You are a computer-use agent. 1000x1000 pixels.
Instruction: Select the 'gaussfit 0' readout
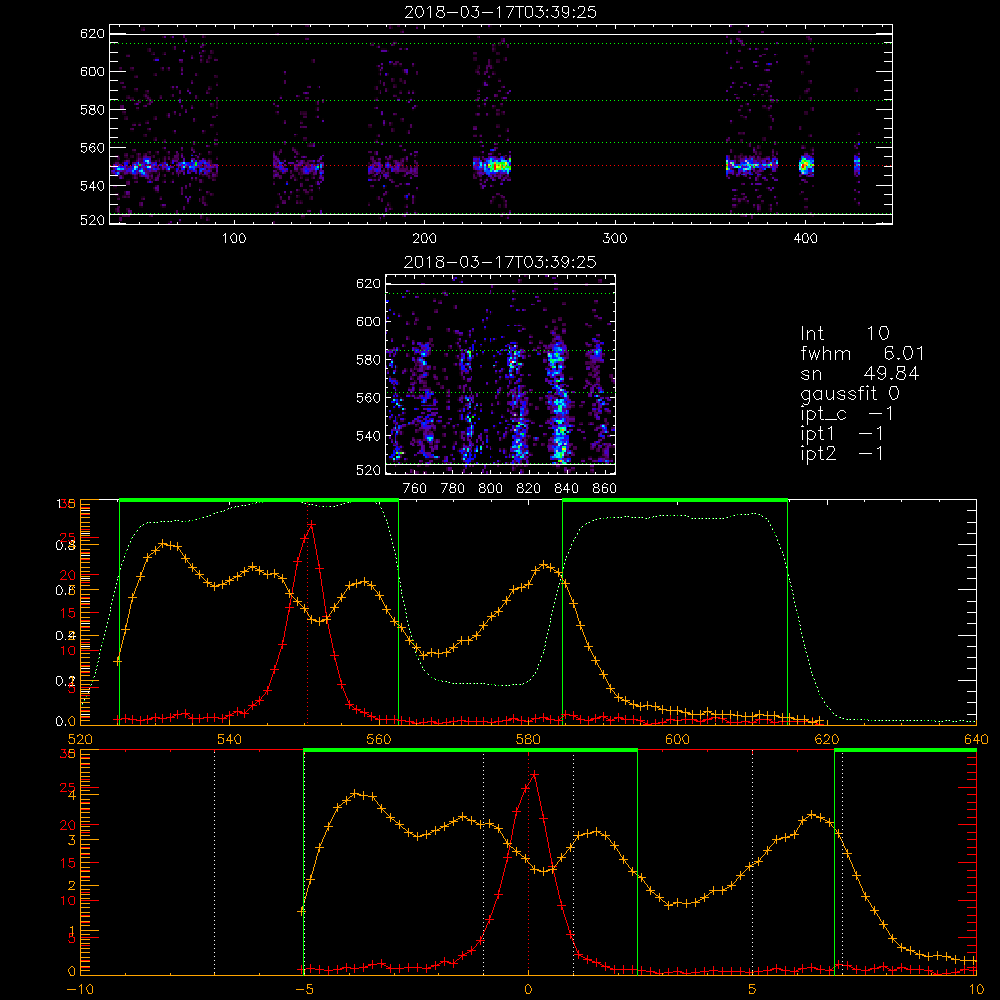pos(850,393)
